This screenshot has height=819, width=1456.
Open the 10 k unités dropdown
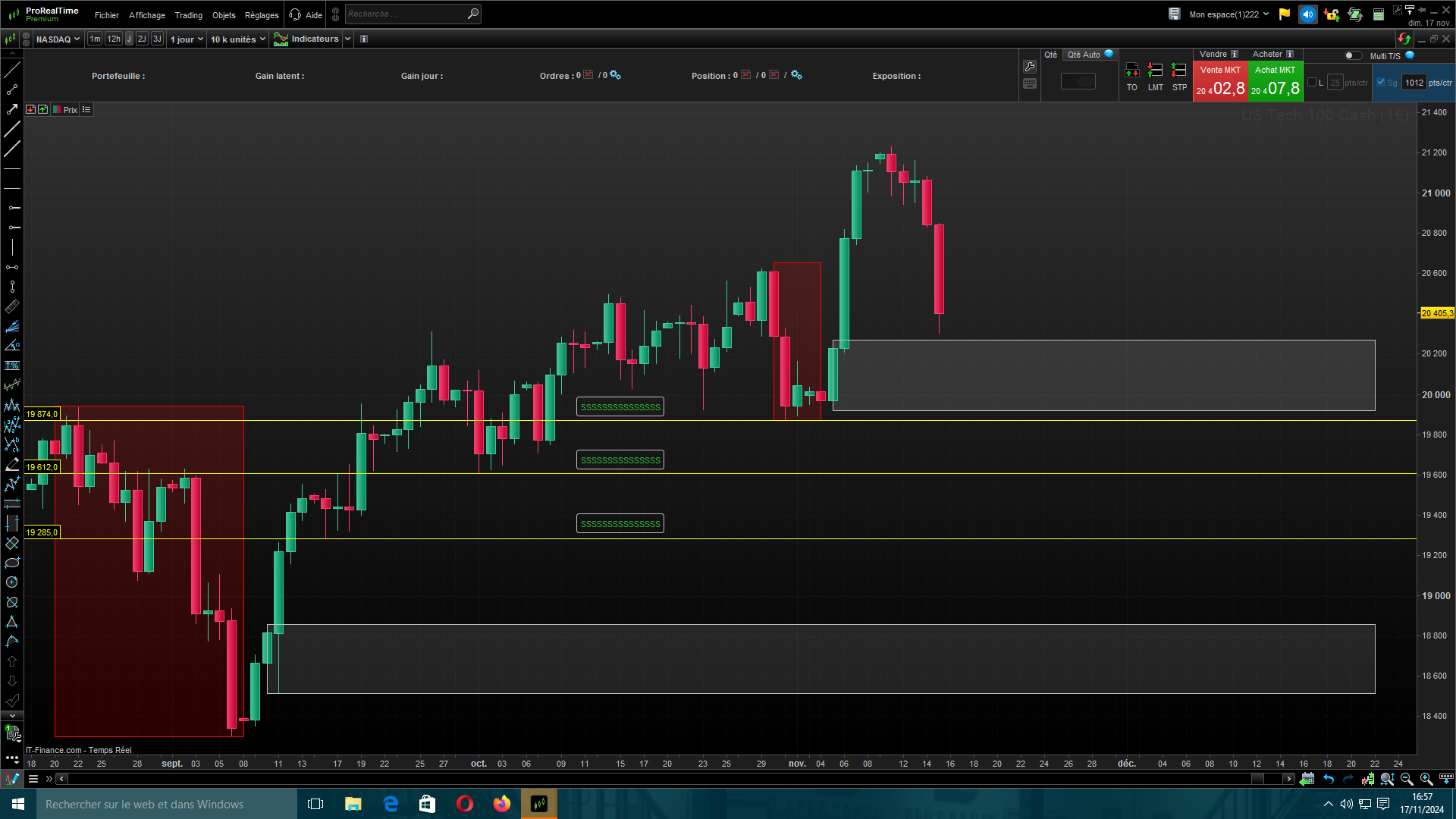click(x=238, y=39)
